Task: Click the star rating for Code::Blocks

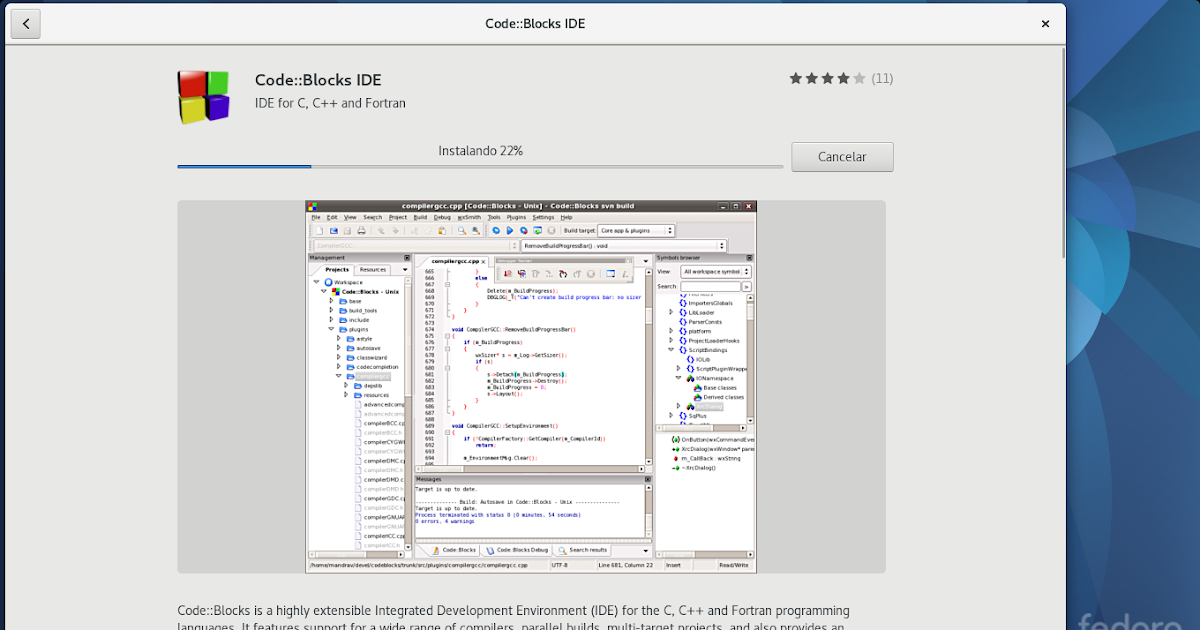Action: (827, 78)
